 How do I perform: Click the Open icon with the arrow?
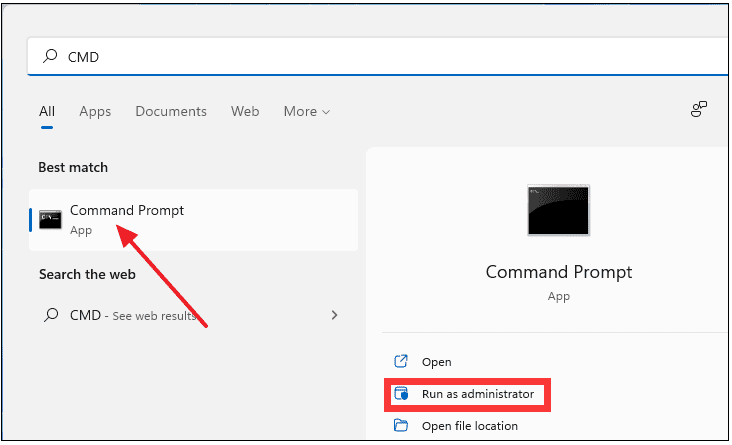tap(401, 362)
